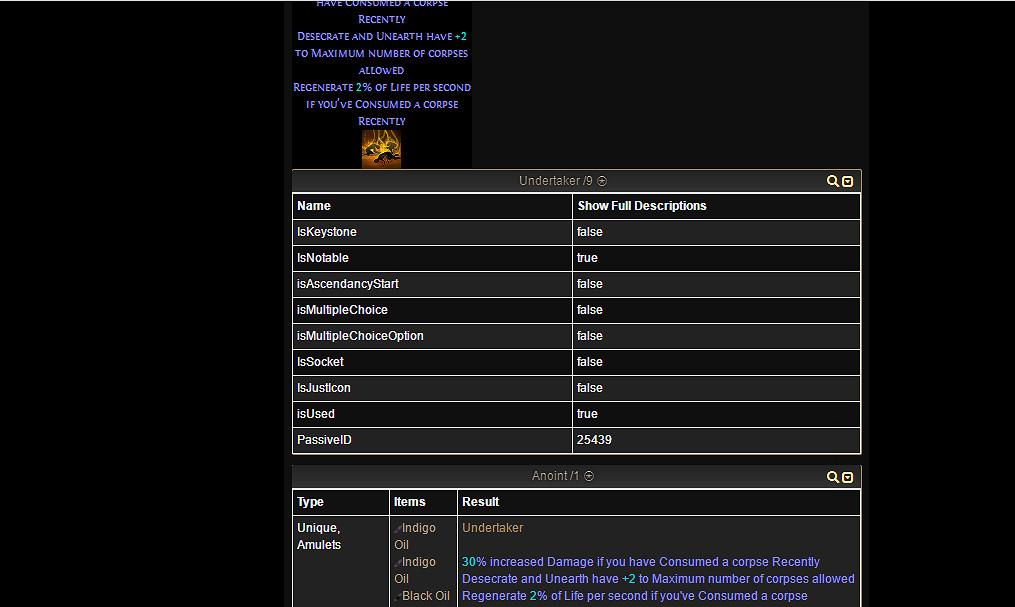Click the Black Oil item icon
Screen dimensions: 1015x607
(x=398, y=596)
